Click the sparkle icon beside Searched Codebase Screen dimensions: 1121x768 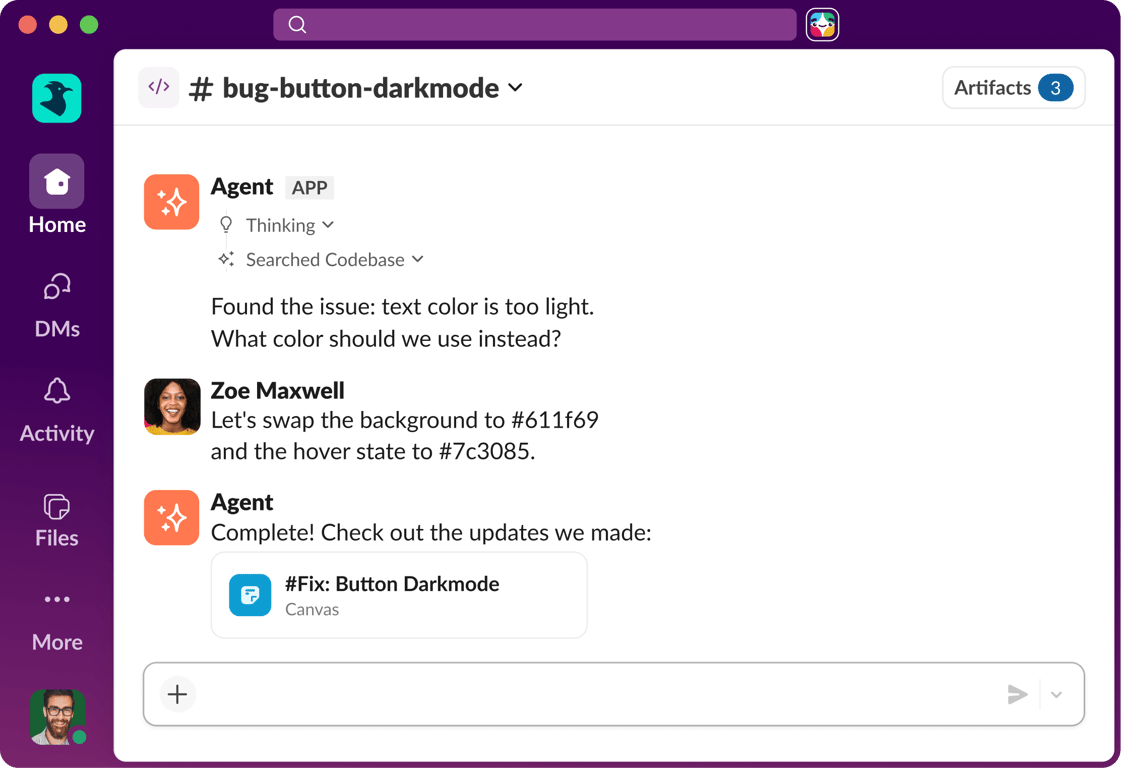[227, 259]
